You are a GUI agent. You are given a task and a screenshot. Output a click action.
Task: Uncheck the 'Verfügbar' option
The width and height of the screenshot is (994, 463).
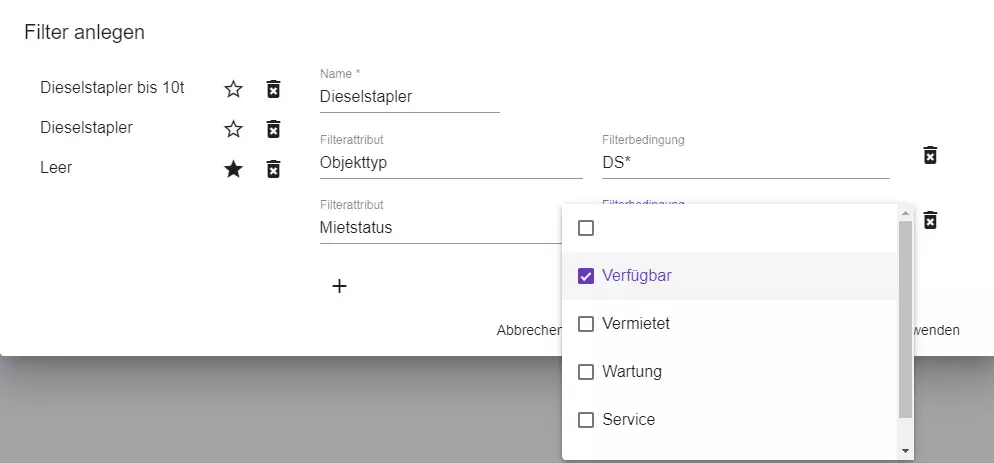click(586, 276)
